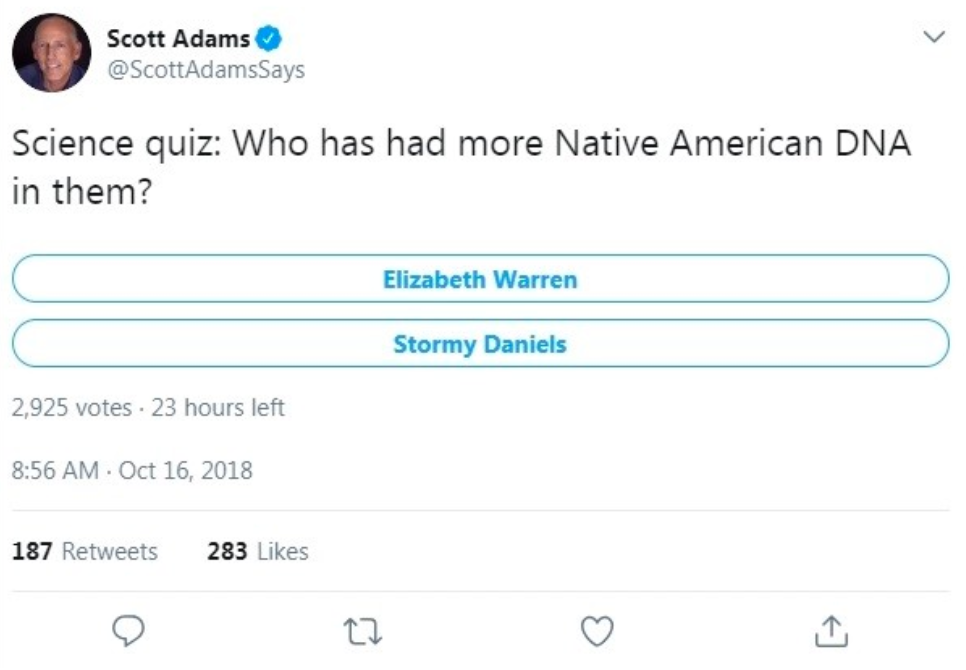This screenshot has height=670, width=966.
Task: Click the @ScottAdamsSays handle
Action: [x=205, y=70]
